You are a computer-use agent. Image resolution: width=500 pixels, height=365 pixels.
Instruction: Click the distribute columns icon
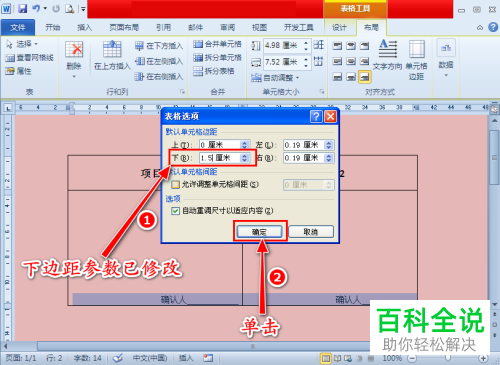point(319,61)
